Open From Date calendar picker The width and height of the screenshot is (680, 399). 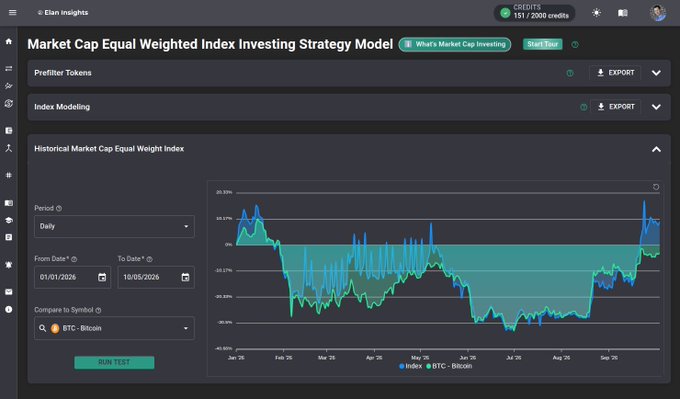(x=102, y=277)
